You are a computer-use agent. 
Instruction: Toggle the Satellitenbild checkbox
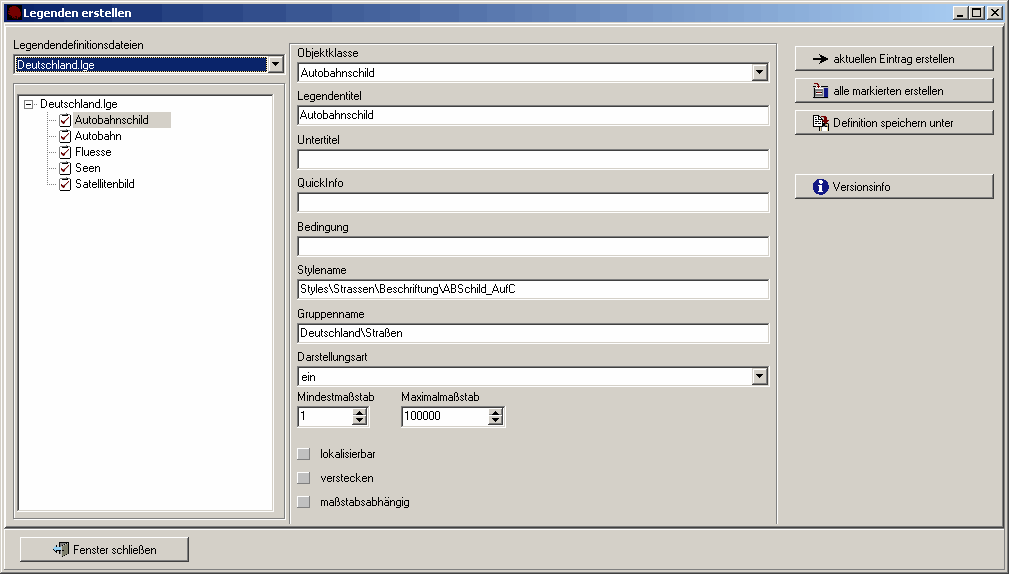[65, 184]
